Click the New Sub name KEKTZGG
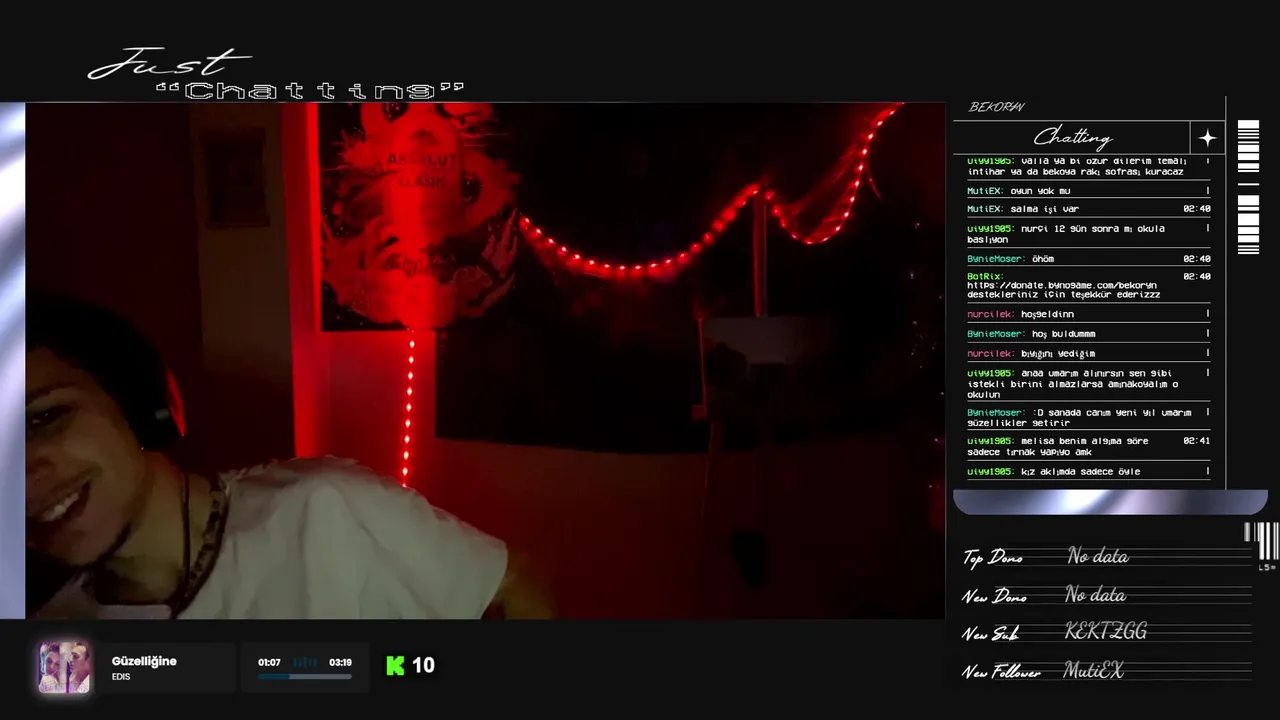Viewport: 1280px width, 720px height. coord(1106,632)
